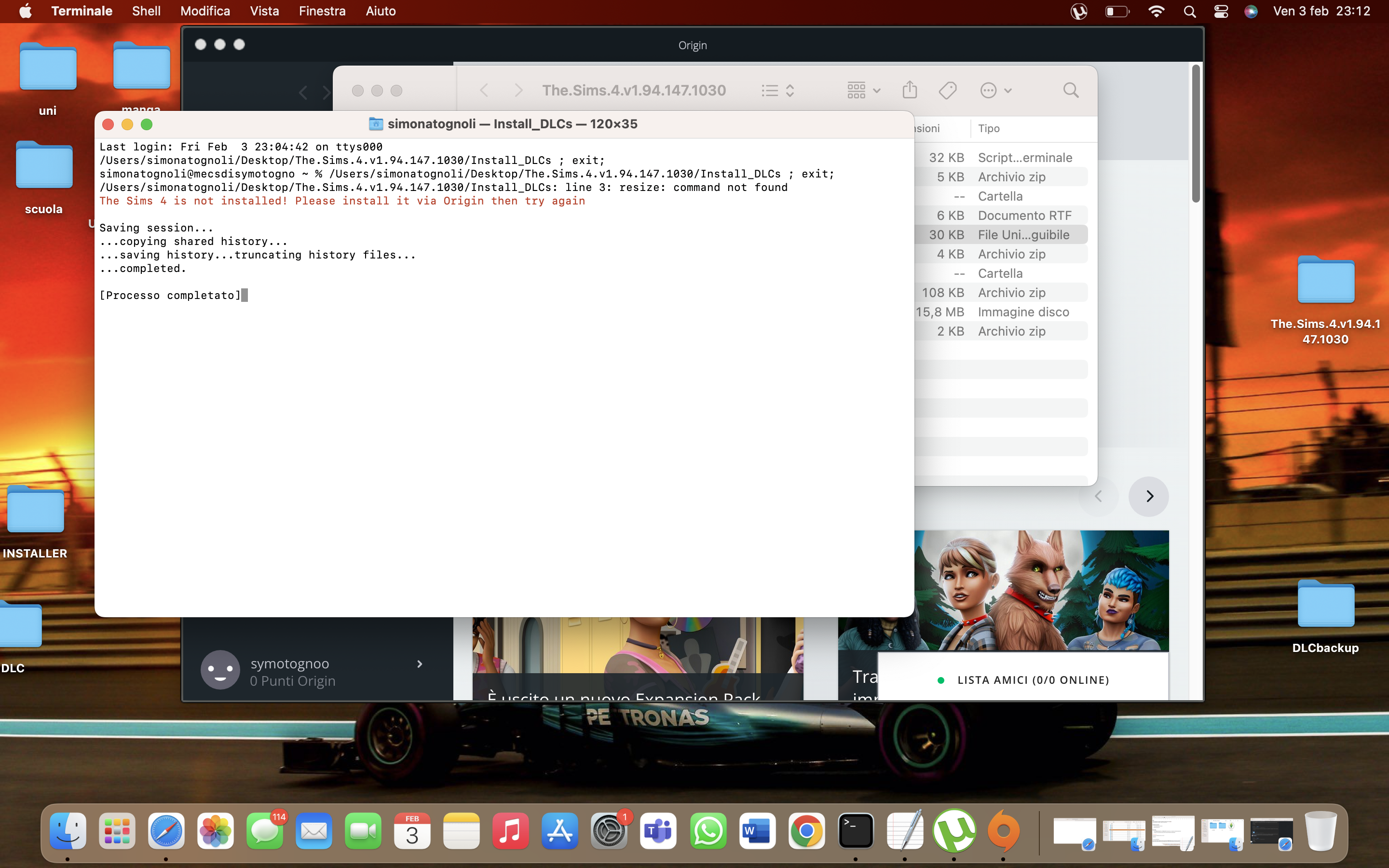Open Finder list view style dropdown
The image size is (1389, 868).
[x=778, y=90]
